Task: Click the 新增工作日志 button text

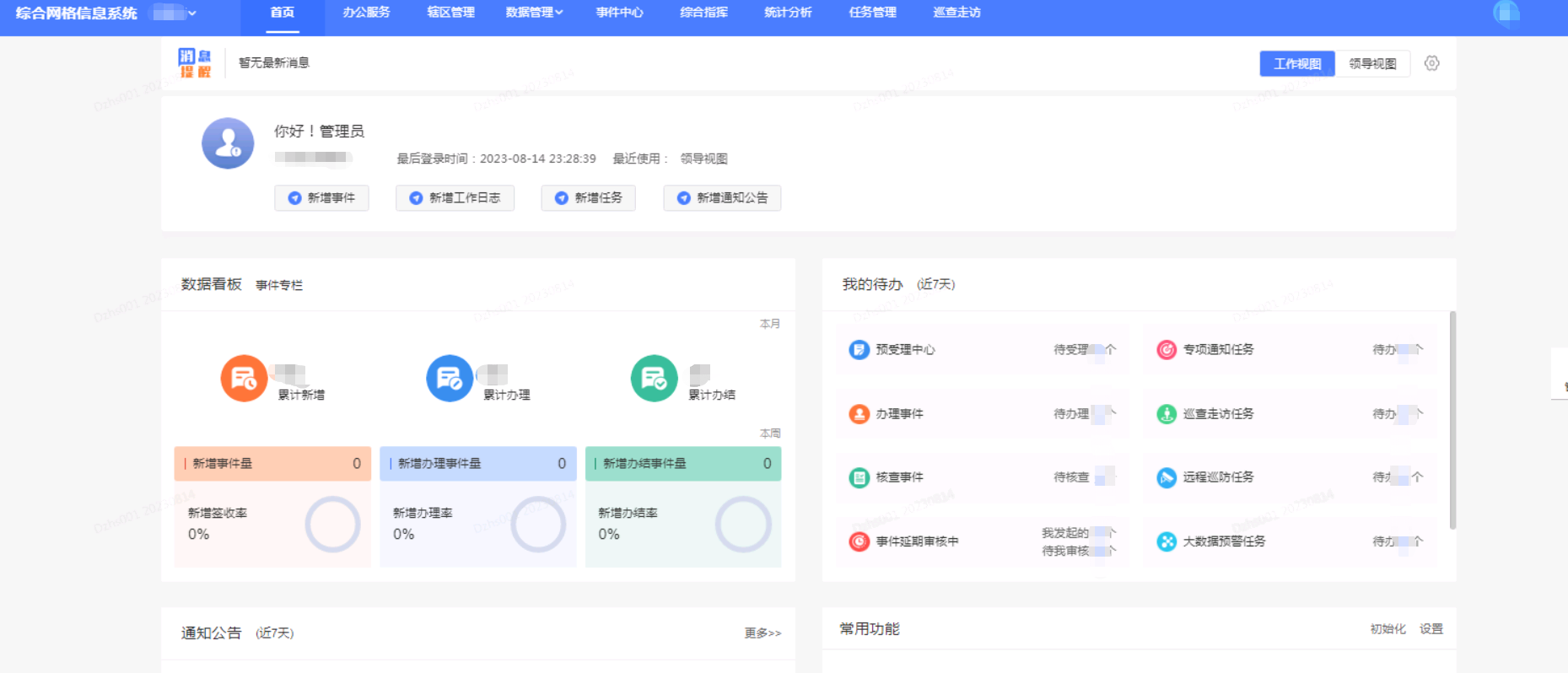Action: [465, 198]
